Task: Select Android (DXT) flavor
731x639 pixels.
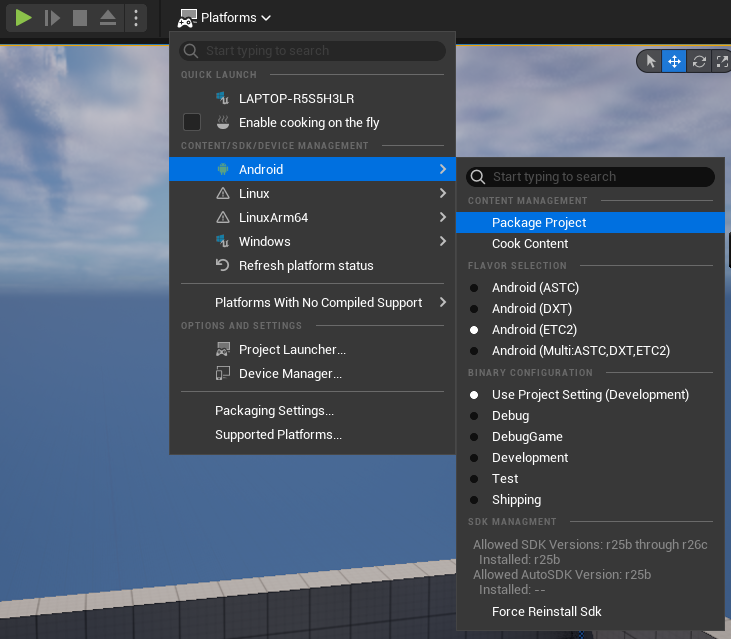Action: pos(590,309)
